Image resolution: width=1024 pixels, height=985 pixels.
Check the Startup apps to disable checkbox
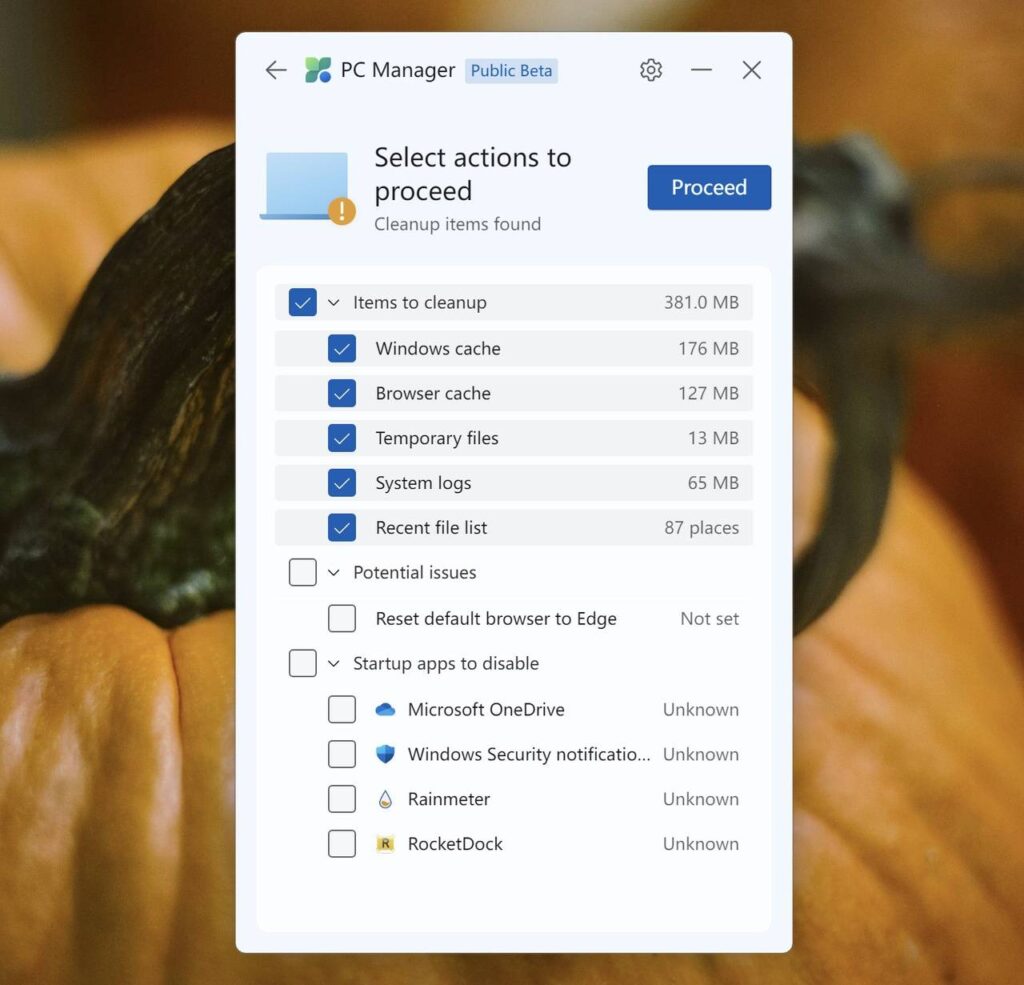(302, 663)
